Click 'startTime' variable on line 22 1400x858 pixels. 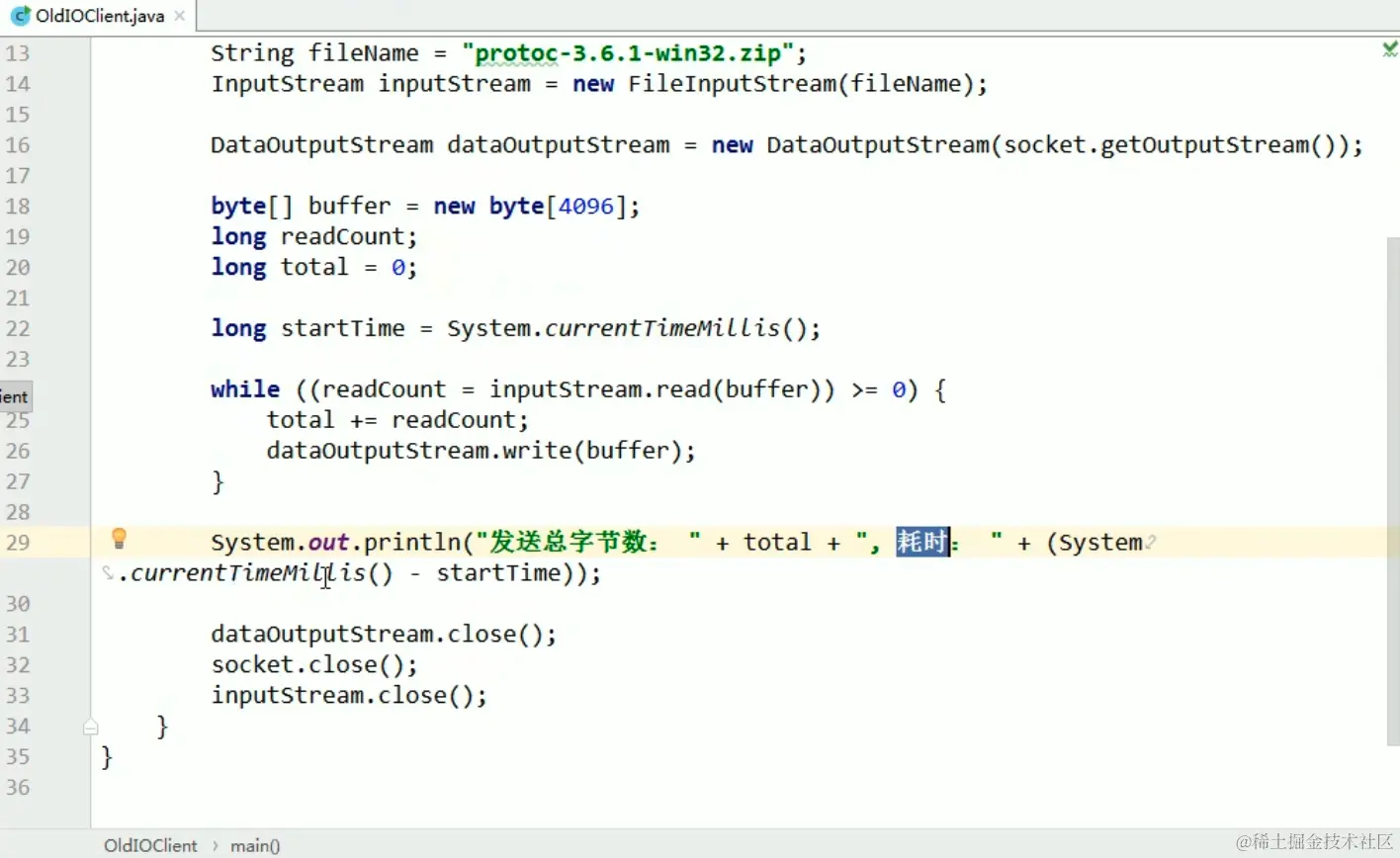[343, 328]
